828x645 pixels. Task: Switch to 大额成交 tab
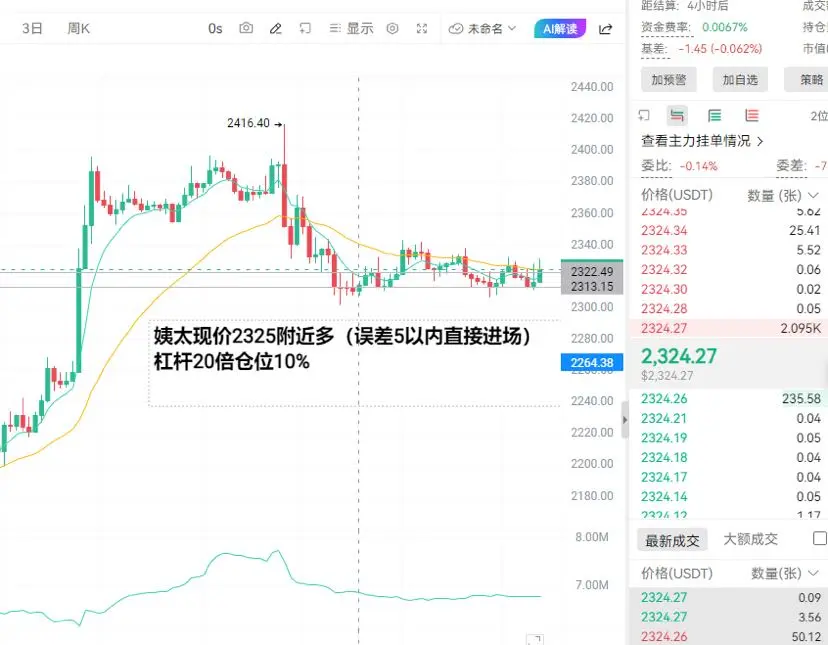pyautogui.click(x=750, y=539)
